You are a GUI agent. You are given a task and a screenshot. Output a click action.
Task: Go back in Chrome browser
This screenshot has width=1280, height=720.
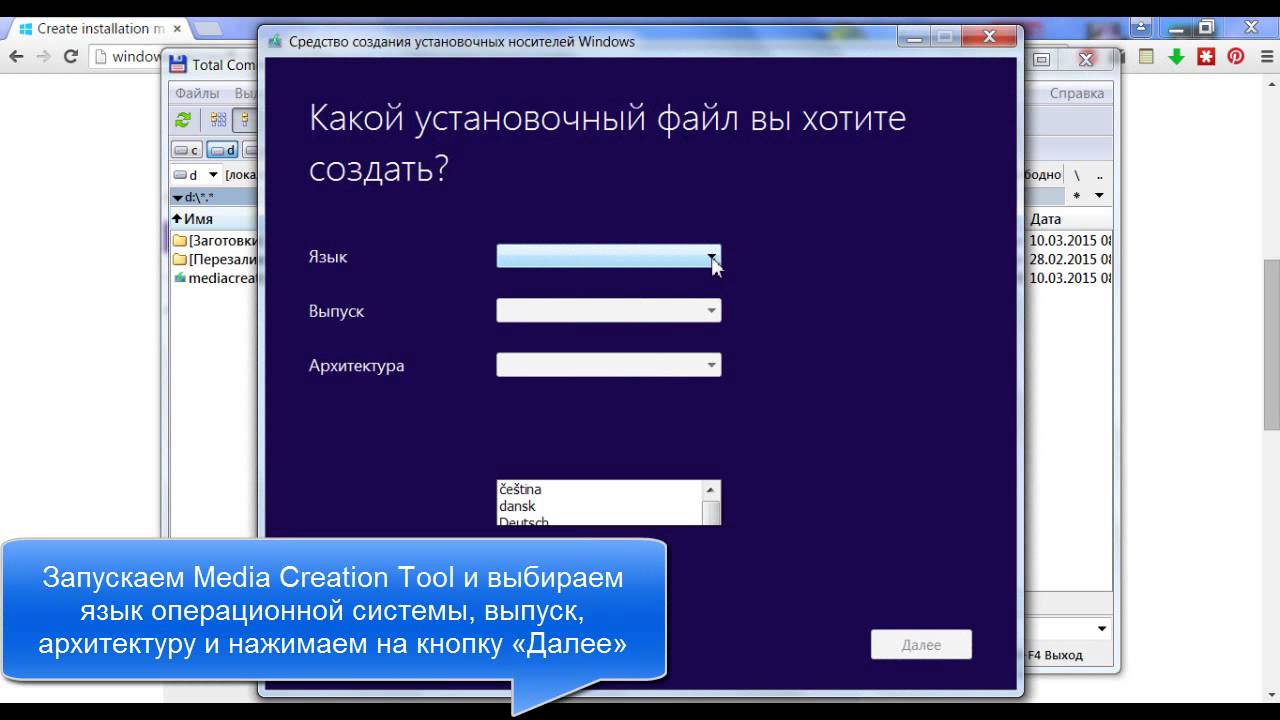click(16, 57)
